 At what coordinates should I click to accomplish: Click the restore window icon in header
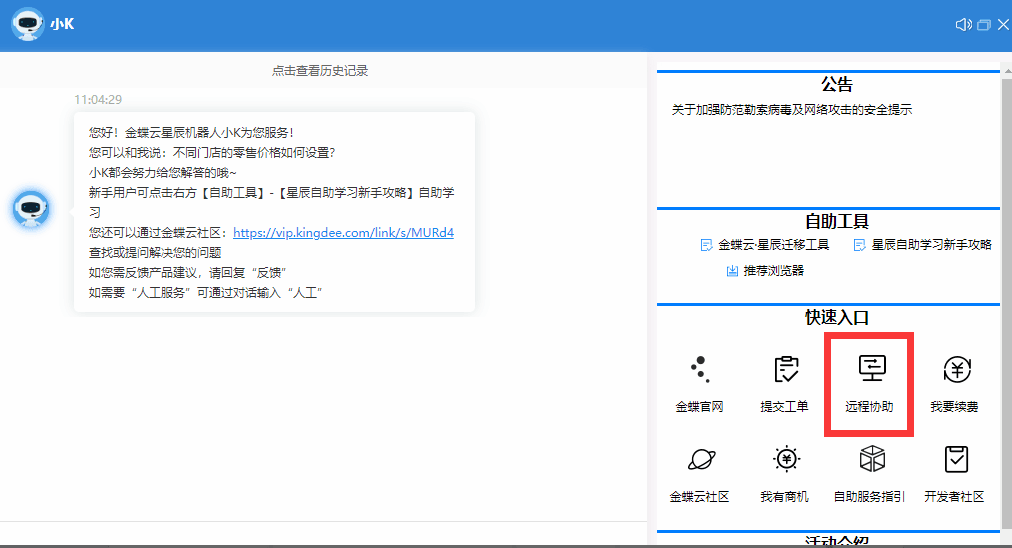click(x=984, y=25)
